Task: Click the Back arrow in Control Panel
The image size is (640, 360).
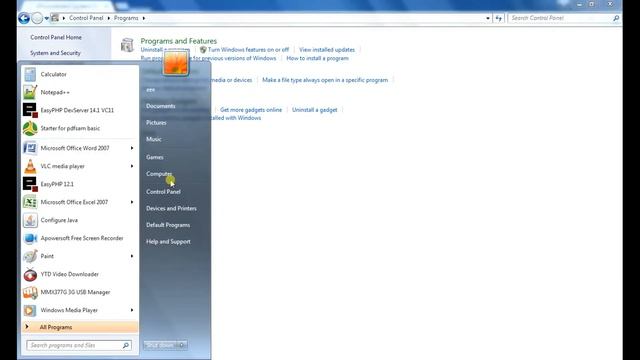Action: [24, 18]
